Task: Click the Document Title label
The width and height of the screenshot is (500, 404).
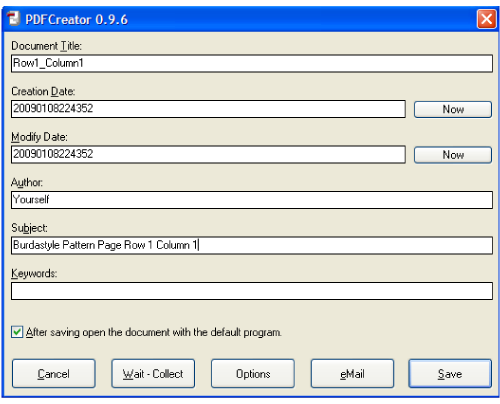Action: click(x=46, y=46)
